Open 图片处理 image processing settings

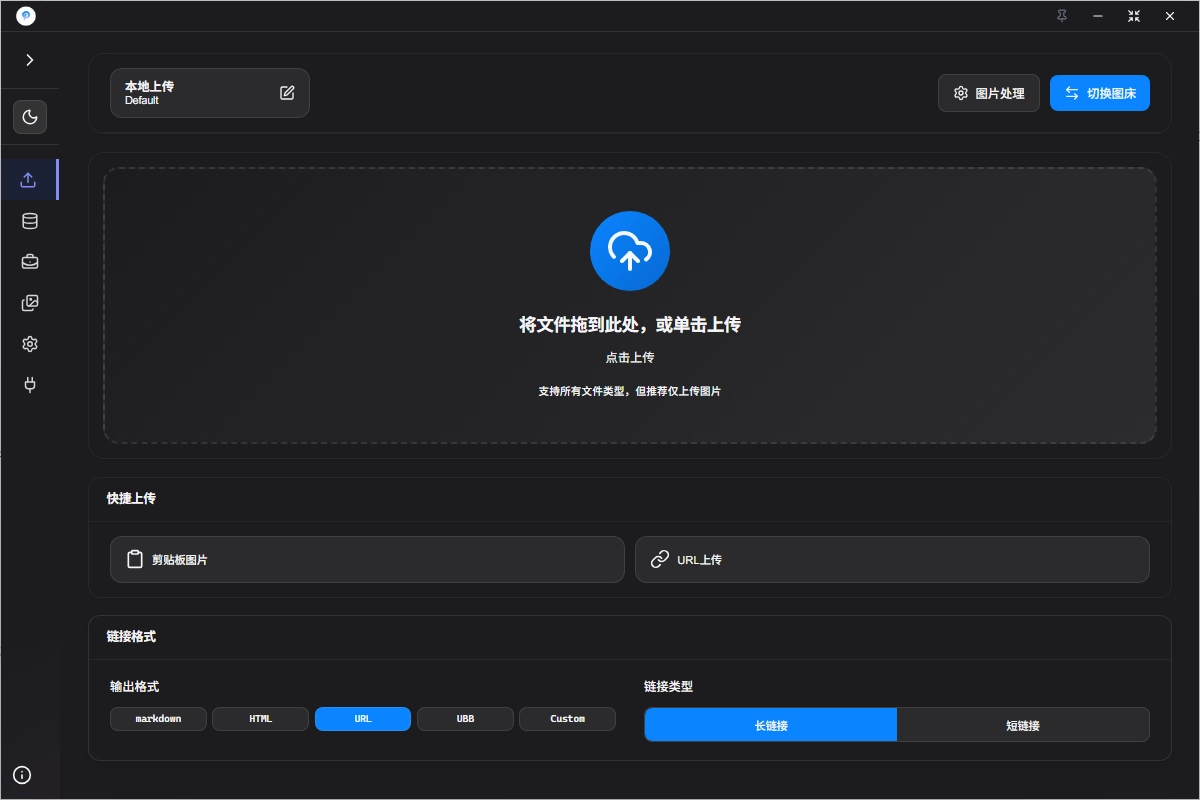click(988, 92)
